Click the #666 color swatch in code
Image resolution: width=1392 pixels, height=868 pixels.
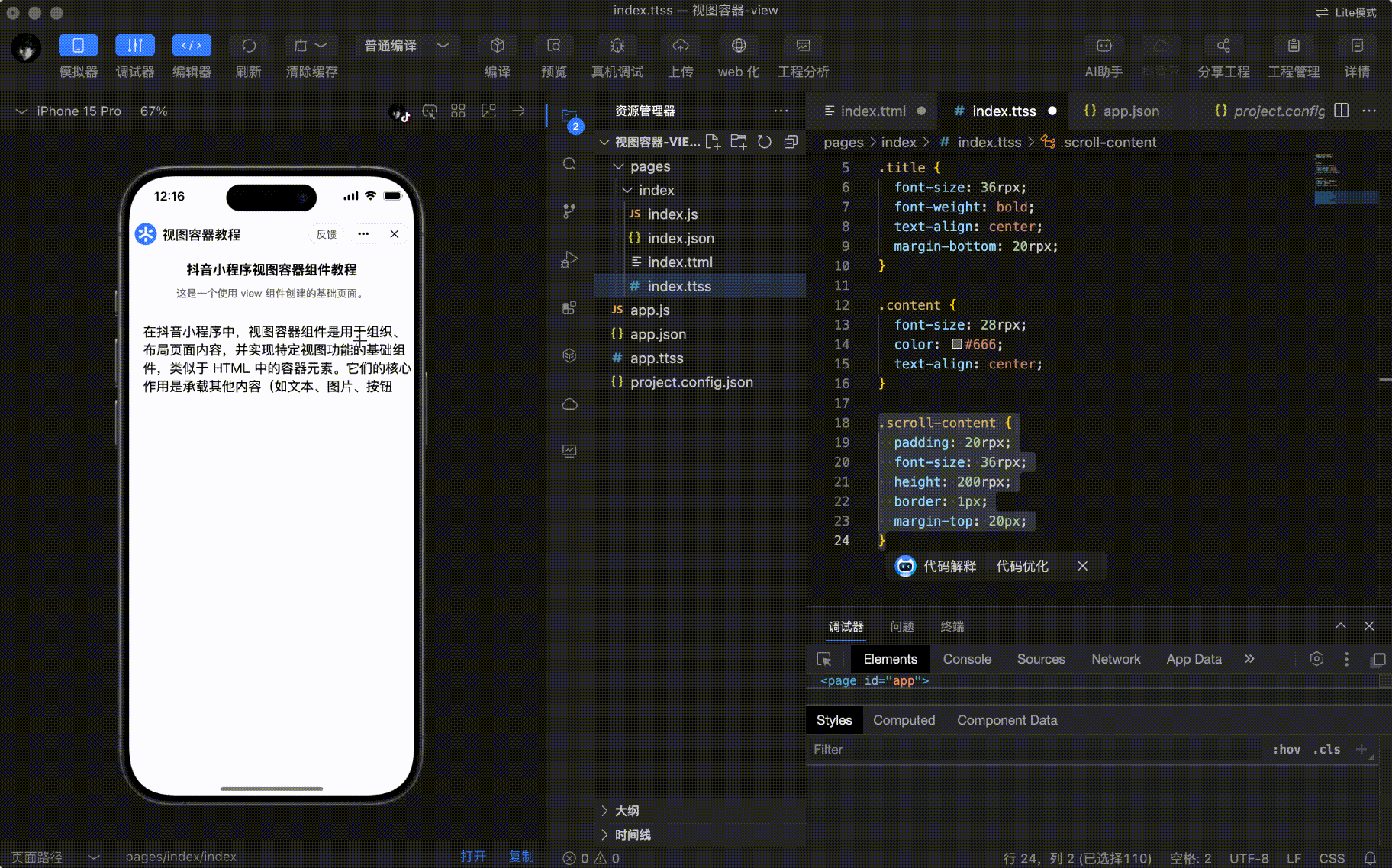pyautogui.click(x=956, y=345)
